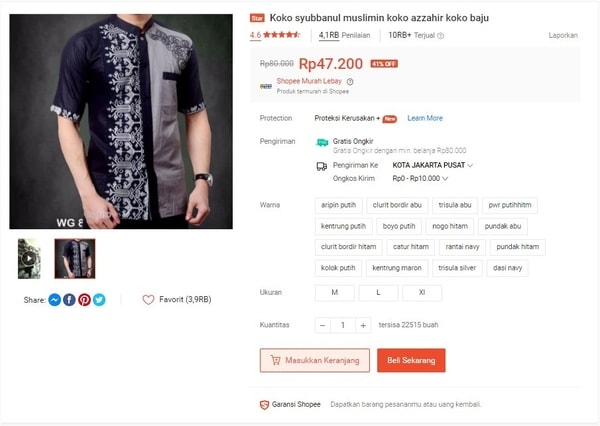Open the 4,1RB Penilaian reviews section
Viewport: 600px width, 426px height.
pyautogui.click(x=344, y=36)
